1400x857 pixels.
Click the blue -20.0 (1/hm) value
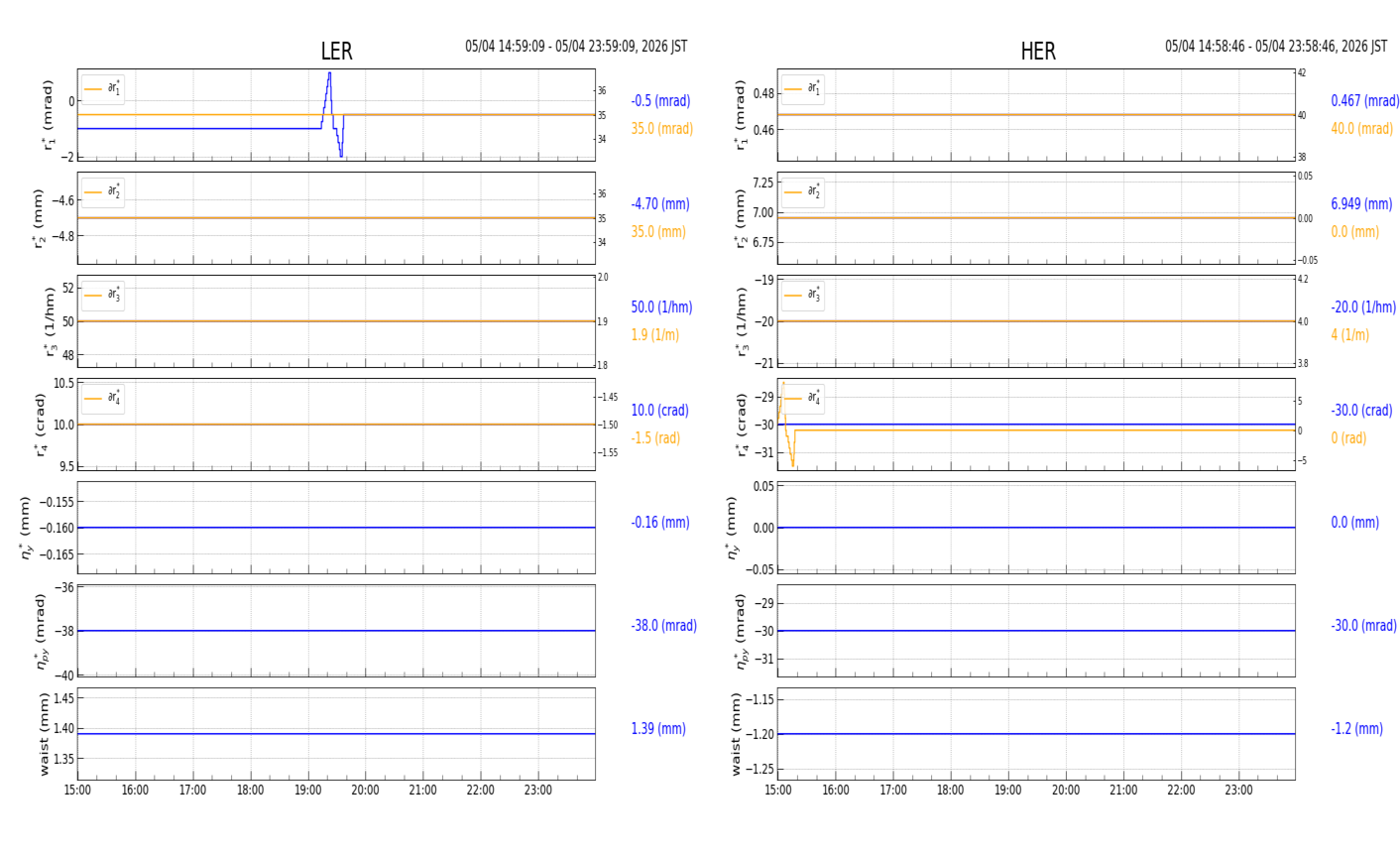tap(1363, 307)
